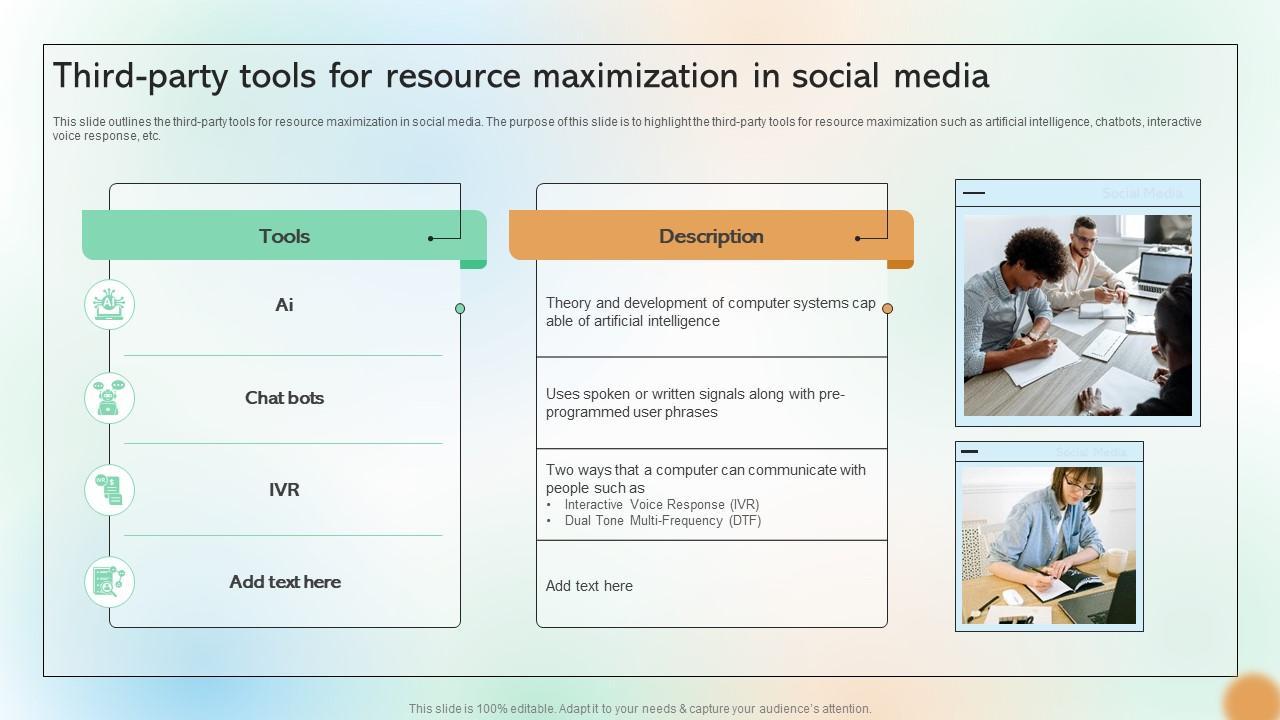Screen dimensions: 1280x720
Task: Click Add text here in the Tools column
Action: click(x=284, y=582)
